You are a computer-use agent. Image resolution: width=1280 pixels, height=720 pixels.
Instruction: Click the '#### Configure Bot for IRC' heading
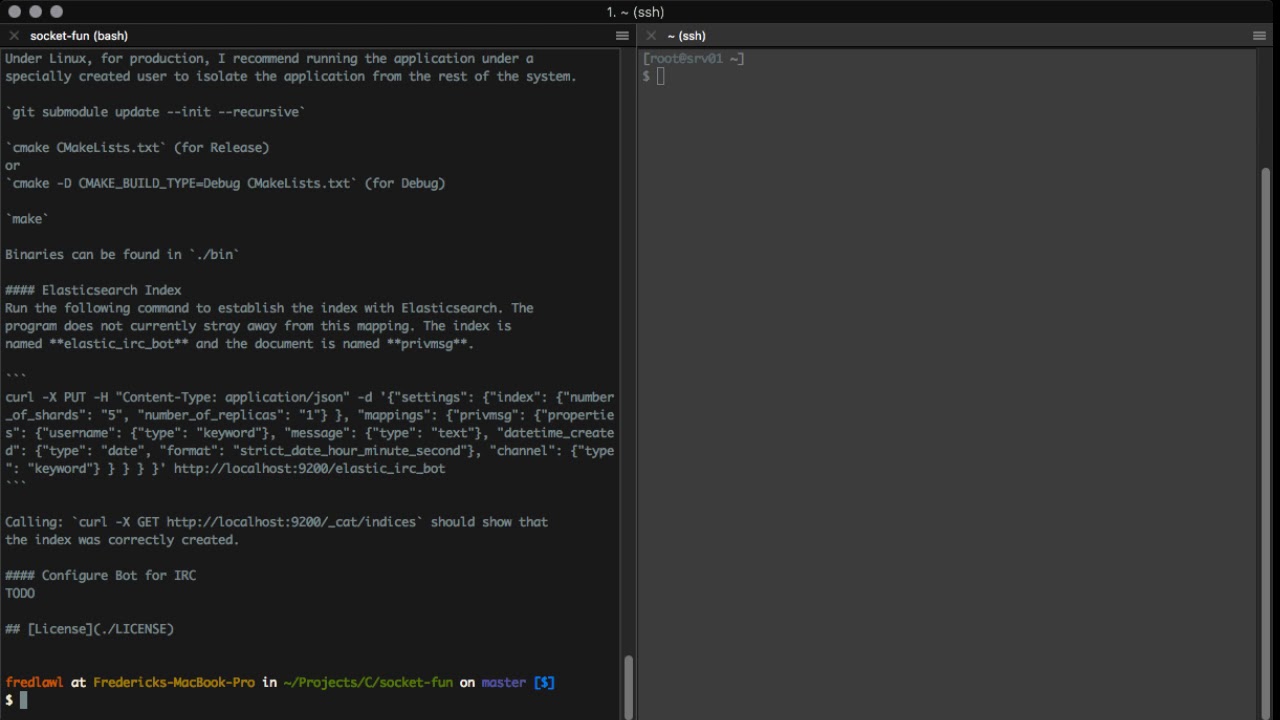pos(101,575)
